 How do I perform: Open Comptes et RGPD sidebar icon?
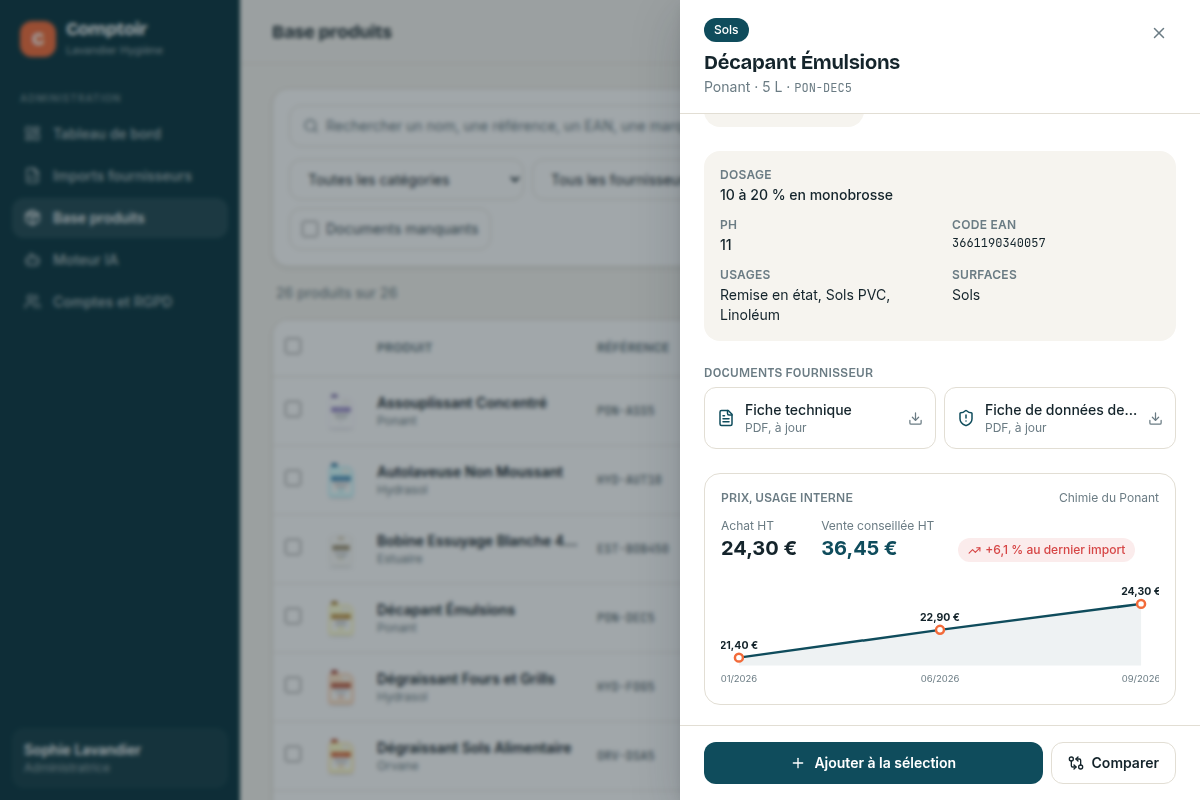click(33, 302)
